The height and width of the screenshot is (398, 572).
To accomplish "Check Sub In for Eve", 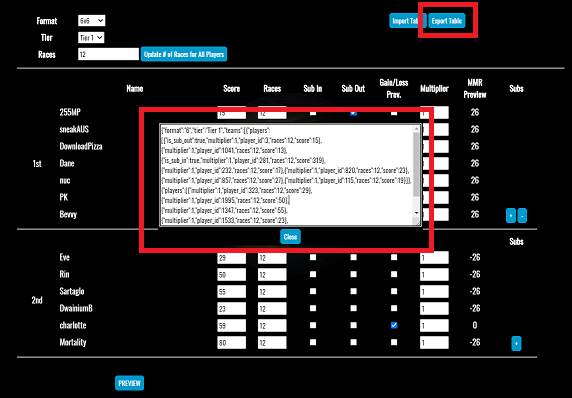I will click(x=313, y=257).
